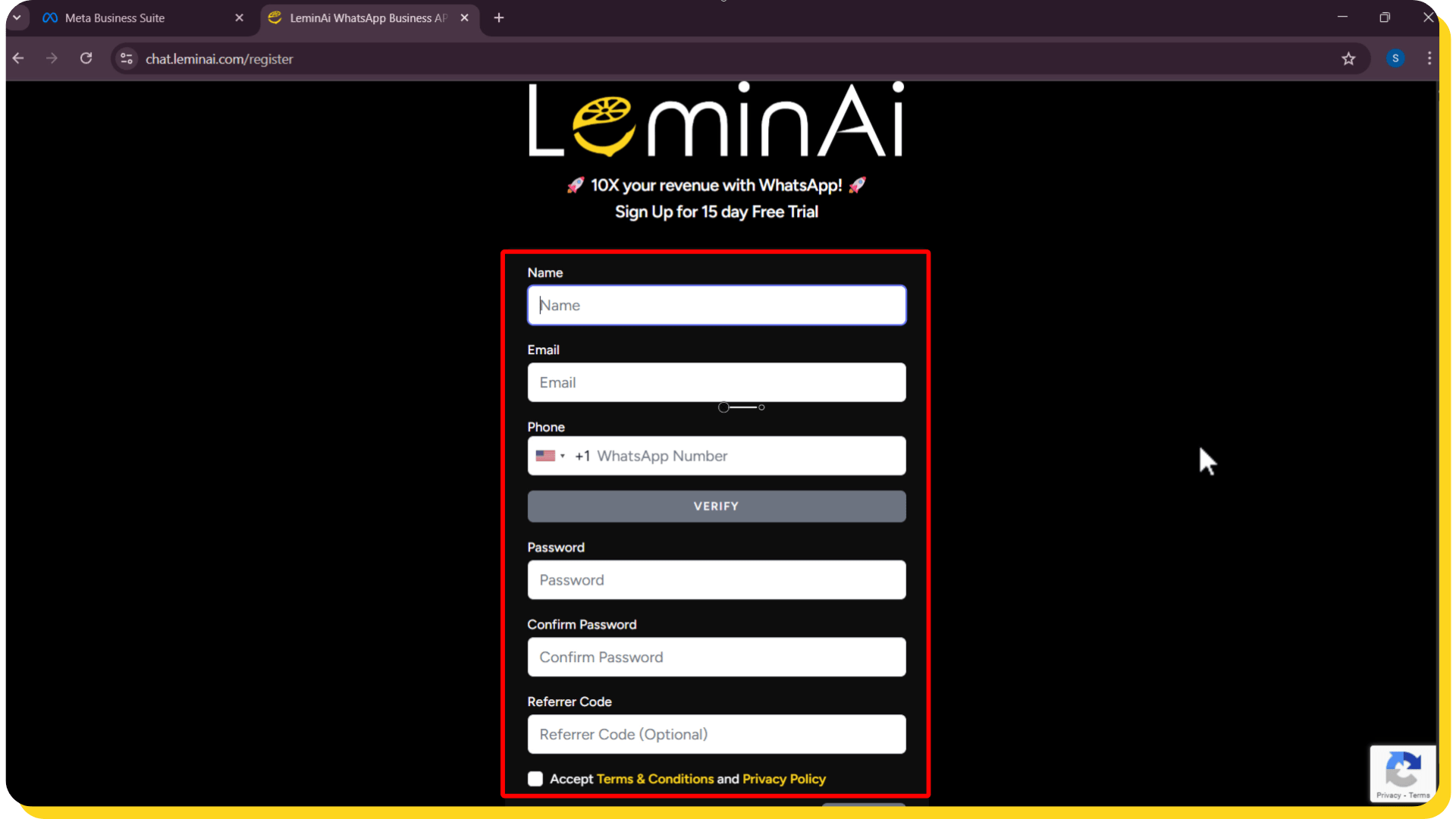The image size is (1456, 819).
Task: Reload the registration page
Action: point(86,58)
